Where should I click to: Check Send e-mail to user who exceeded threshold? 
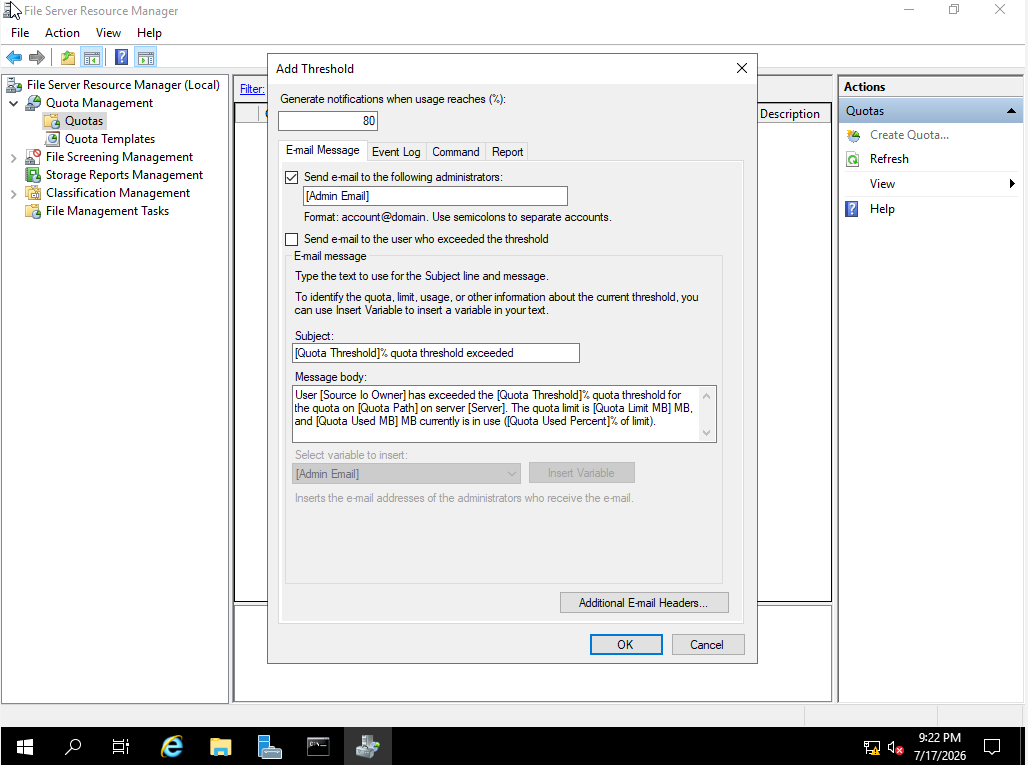(x=292, y=239)
